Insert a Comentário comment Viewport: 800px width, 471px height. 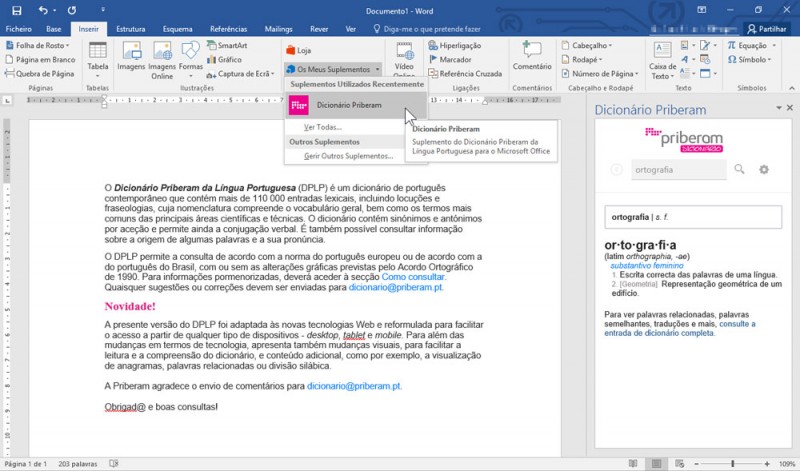tap(531, 58)
